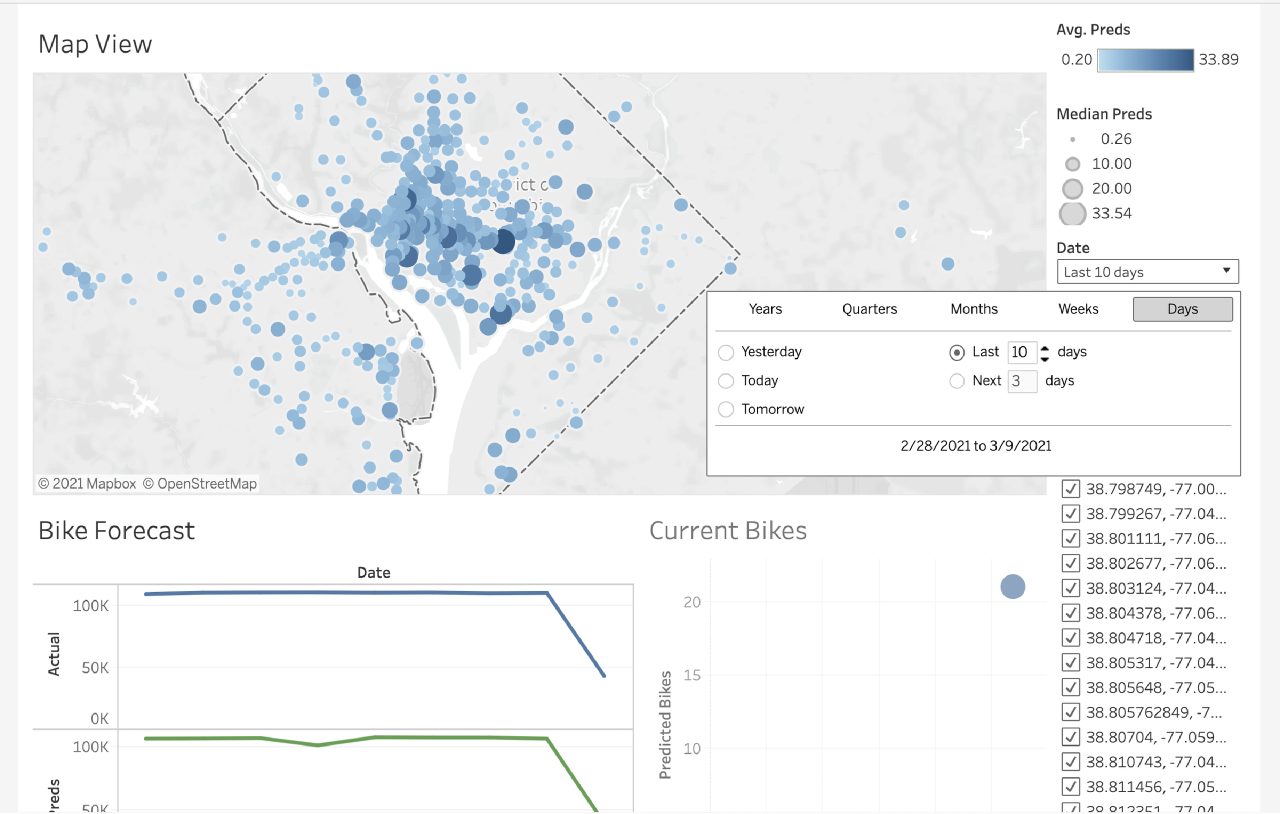
Task: Uncheck the "38.811456, -77.05..." checkbox
Action: [x=1071, y=787]
